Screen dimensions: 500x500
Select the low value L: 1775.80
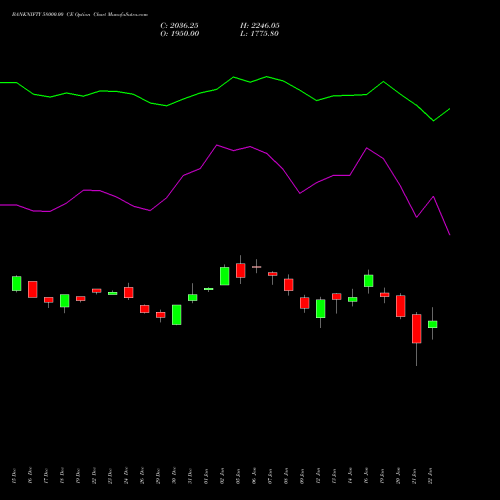259,34
